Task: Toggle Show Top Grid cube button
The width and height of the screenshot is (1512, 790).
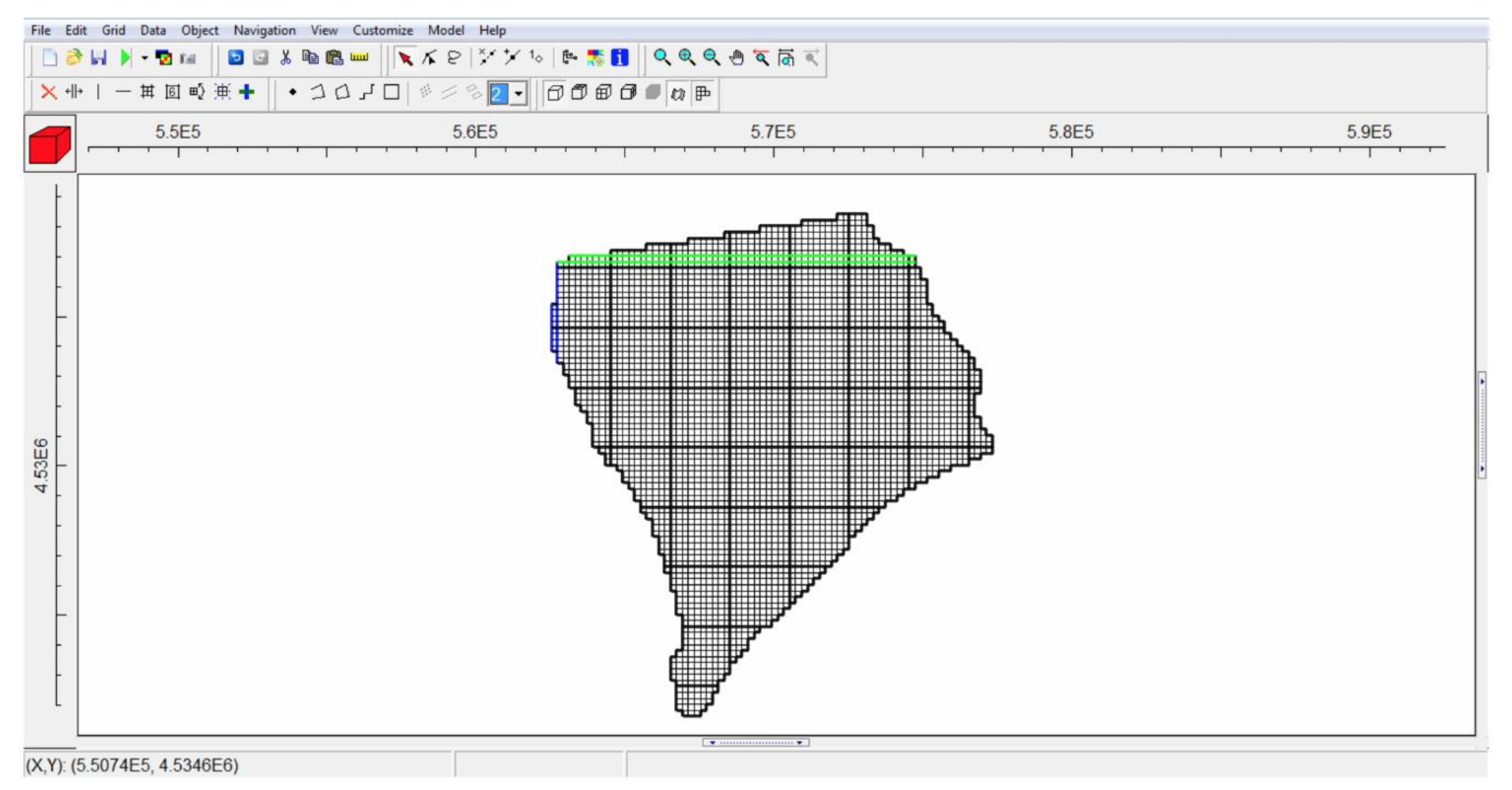Action: (579, 93)
